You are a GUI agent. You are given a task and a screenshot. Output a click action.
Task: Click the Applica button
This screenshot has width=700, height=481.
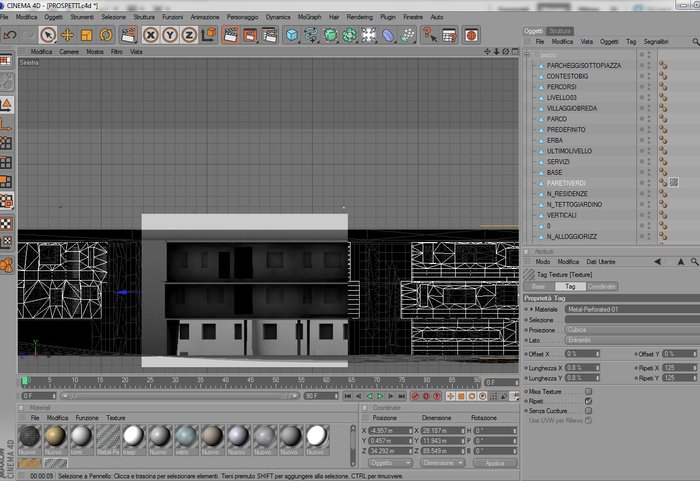[495, 463]
